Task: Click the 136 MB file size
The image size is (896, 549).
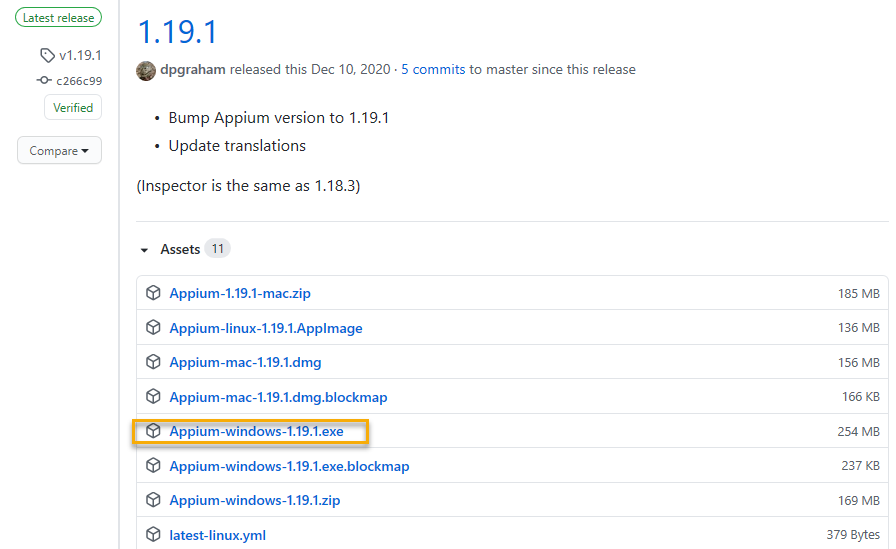Action: click(x=858, y=328)
